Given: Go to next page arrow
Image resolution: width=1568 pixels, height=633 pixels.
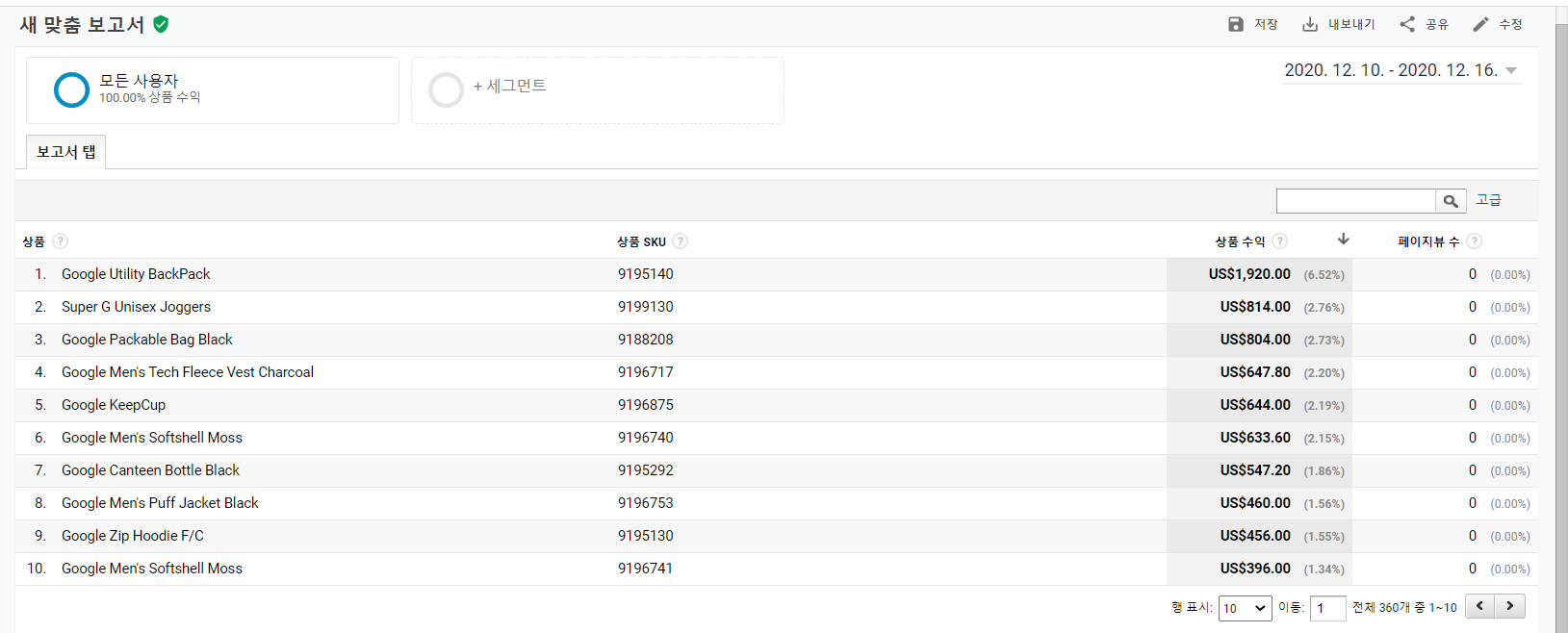Looking at the screenshot, I should pos(1510,606).
